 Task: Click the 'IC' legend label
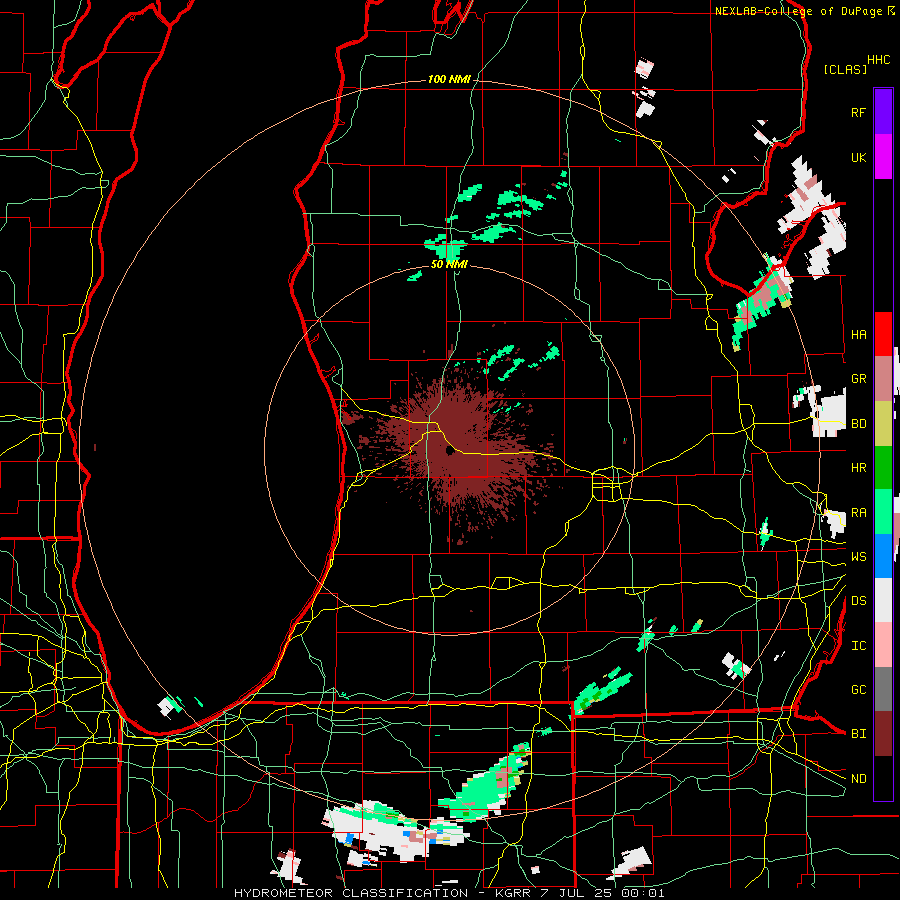coord(858,646)
